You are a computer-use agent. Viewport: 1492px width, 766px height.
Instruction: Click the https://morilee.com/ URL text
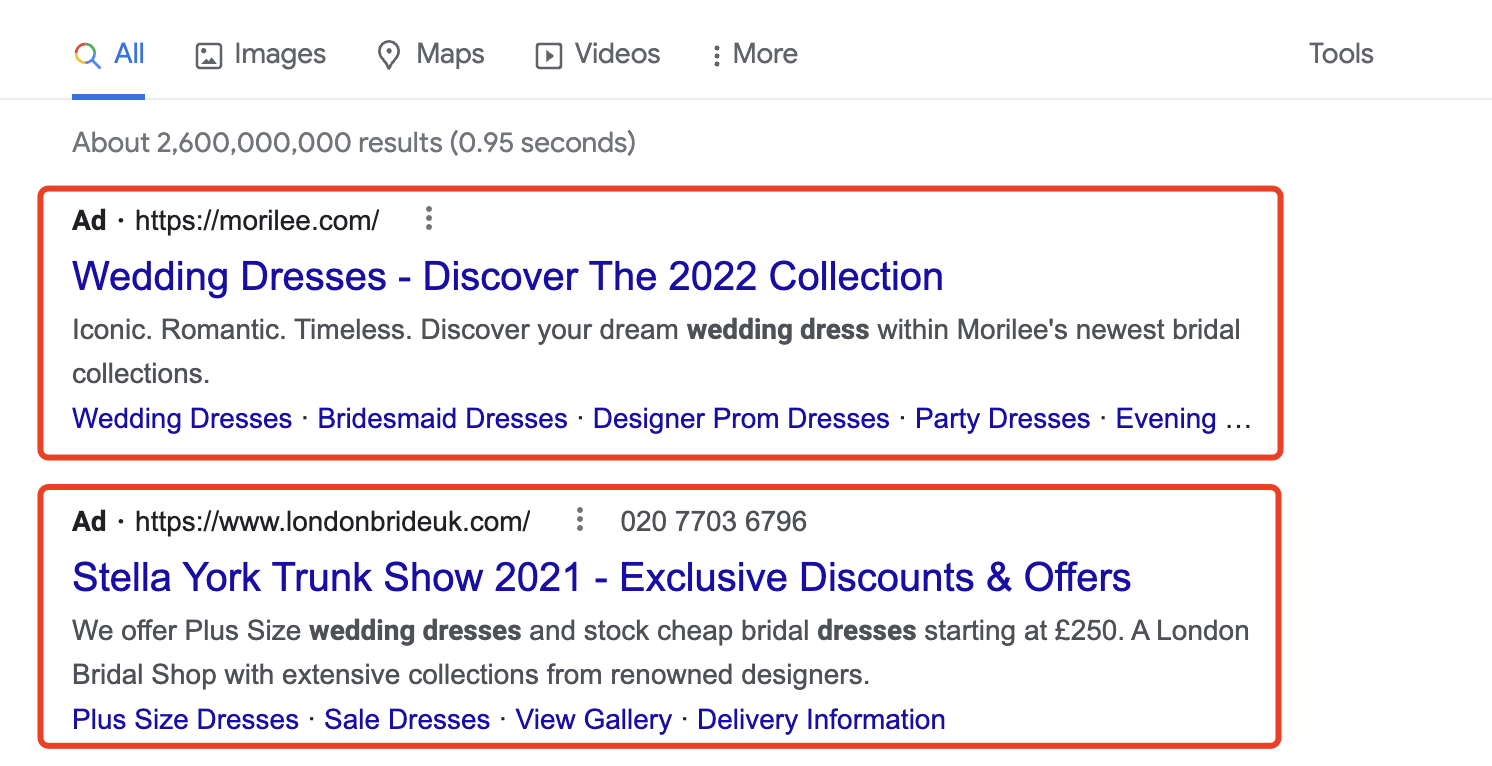(x=257, y=220)
